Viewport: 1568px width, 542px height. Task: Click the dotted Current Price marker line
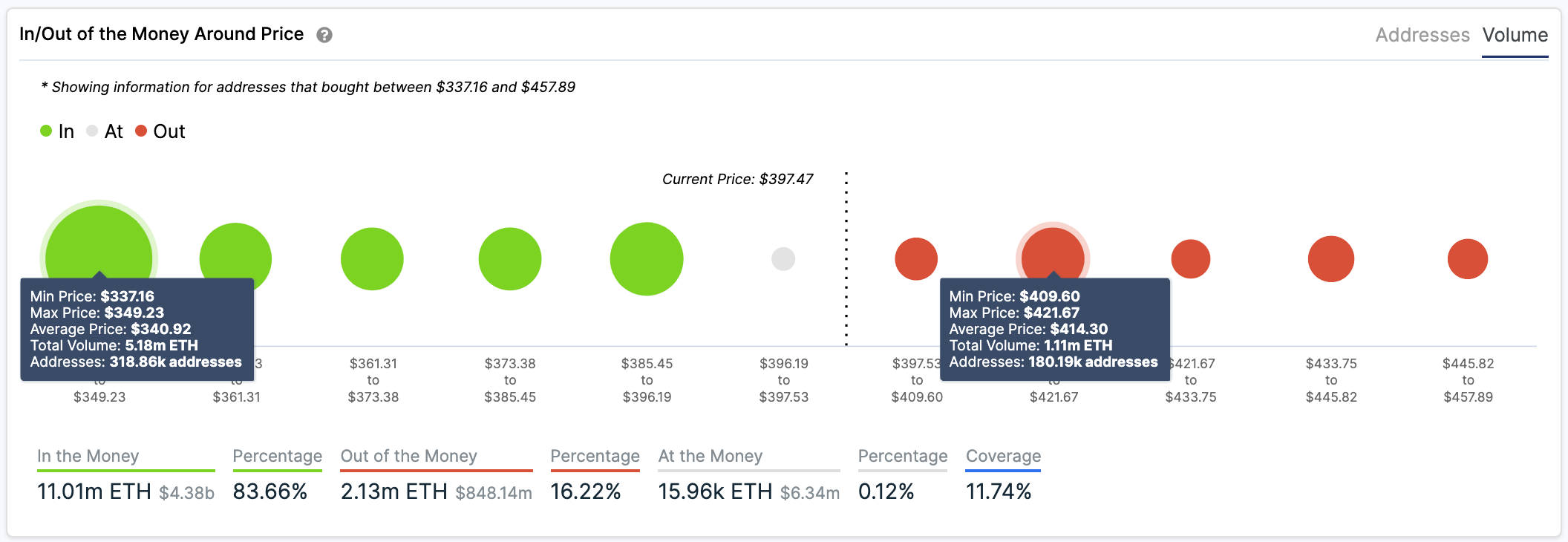click(x=846, y=260)
